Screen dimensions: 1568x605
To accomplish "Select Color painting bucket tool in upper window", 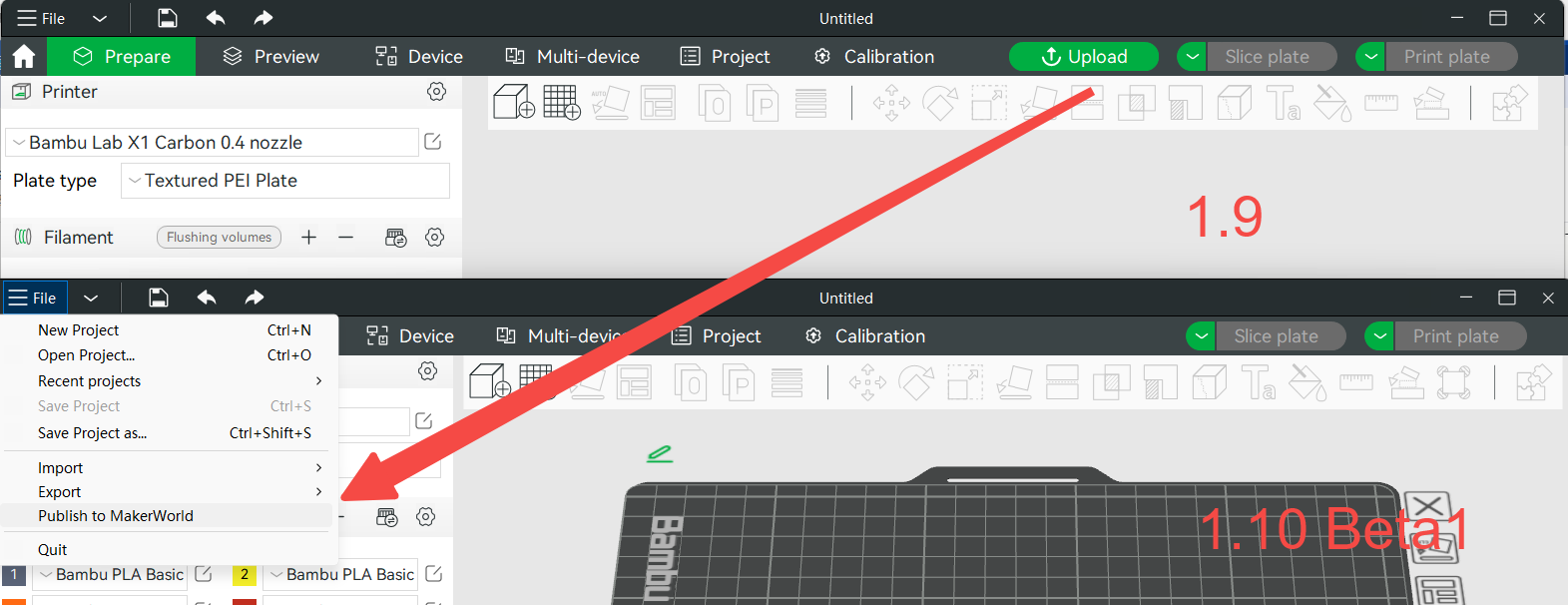I will pos(1332,103).
